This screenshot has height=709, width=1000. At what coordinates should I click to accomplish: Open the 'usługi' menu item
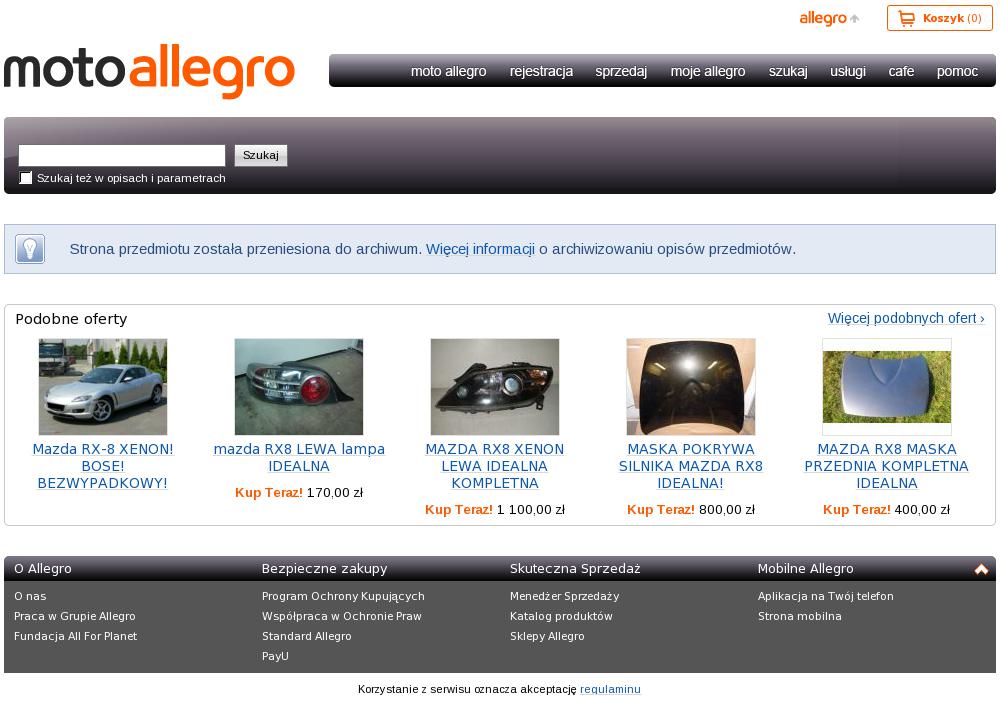click(x=848, y=71)
